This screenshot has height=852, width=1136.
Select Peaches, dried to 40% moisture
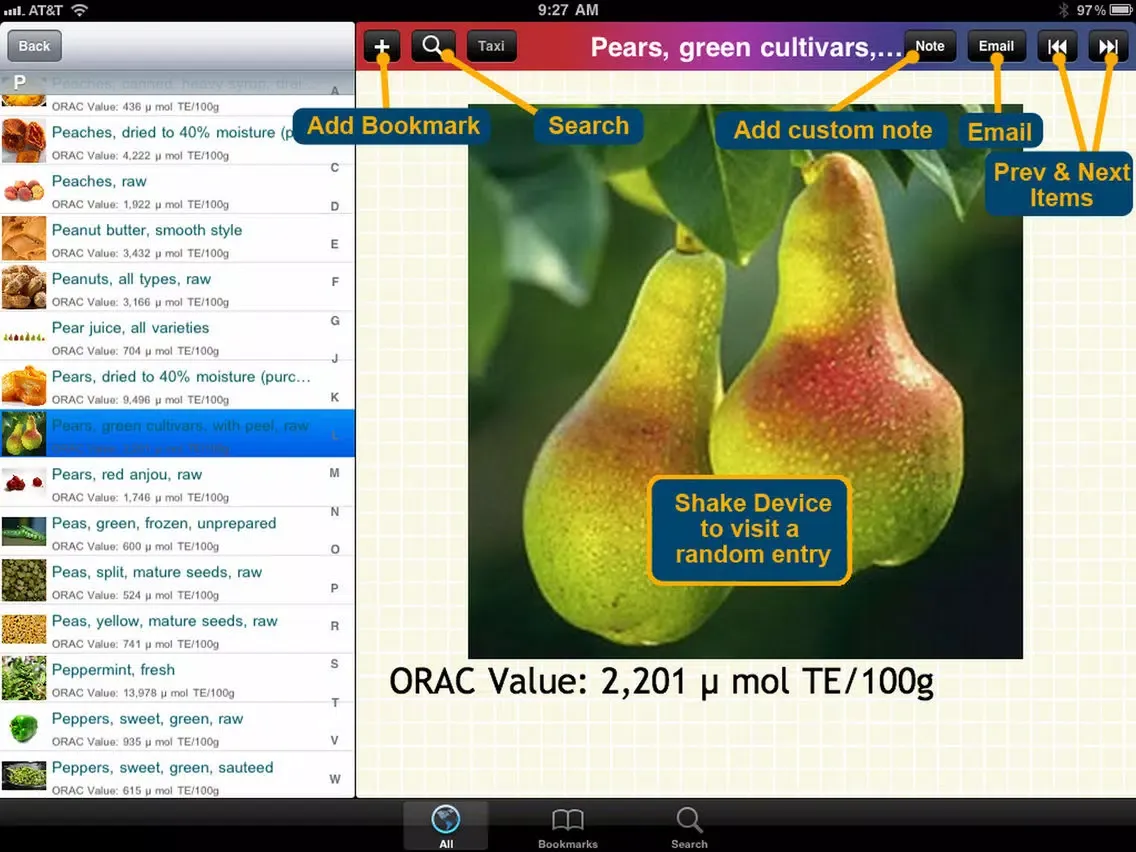pos(178,142)
